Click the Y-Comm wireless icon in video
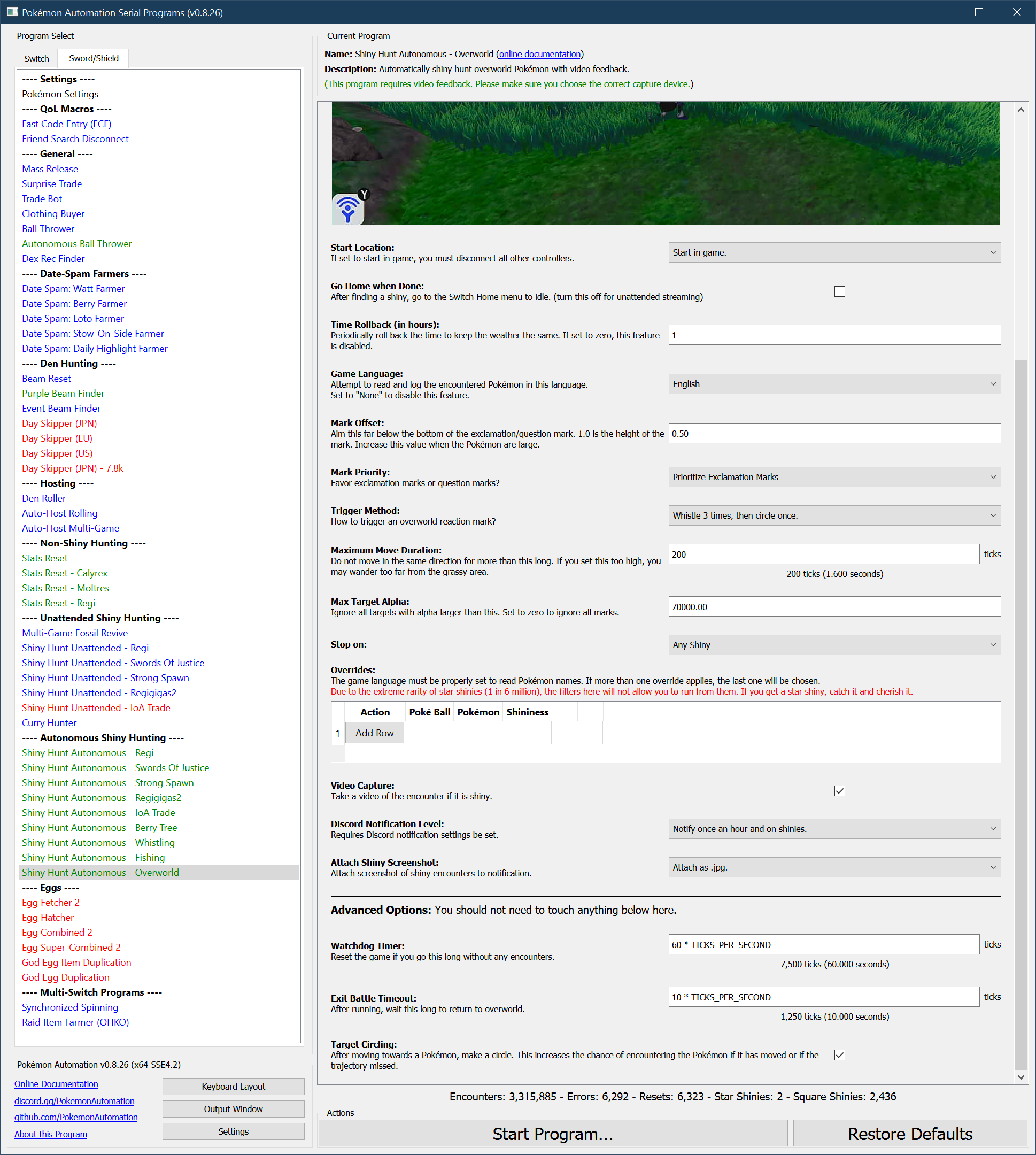Image resolution: width=1036 pixels, height=1155 pixels. (347, 209)
